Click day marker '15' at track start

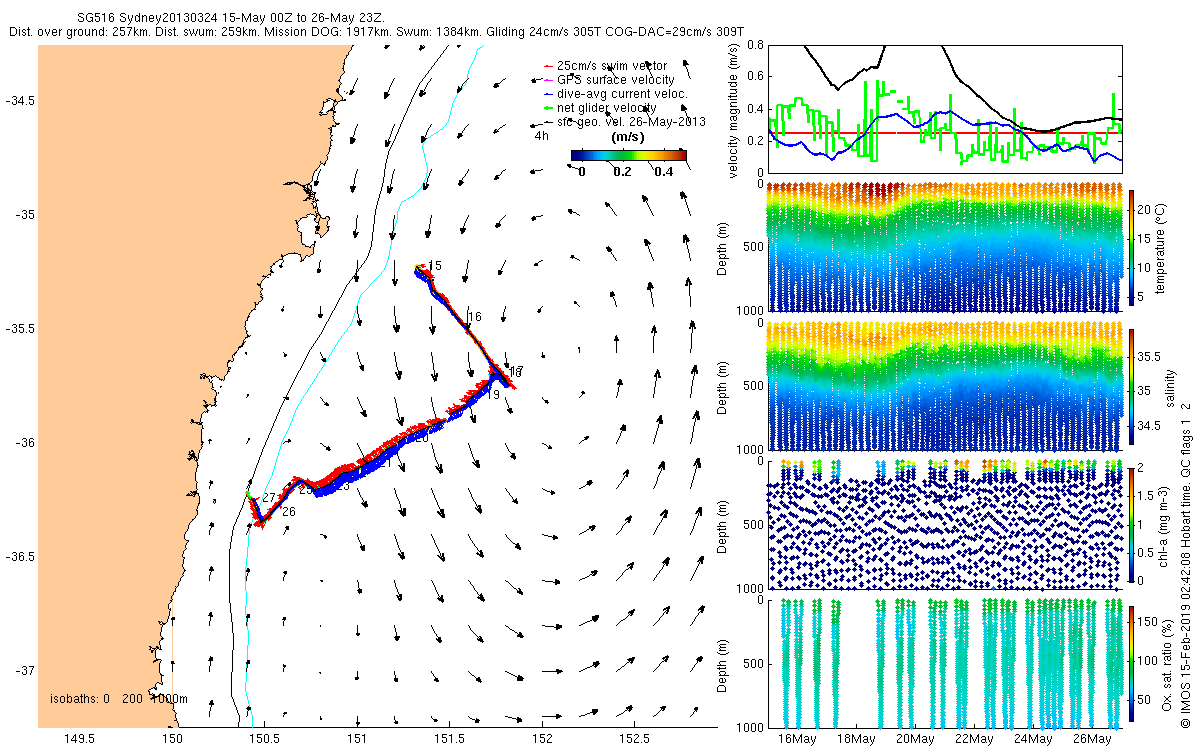435,265
